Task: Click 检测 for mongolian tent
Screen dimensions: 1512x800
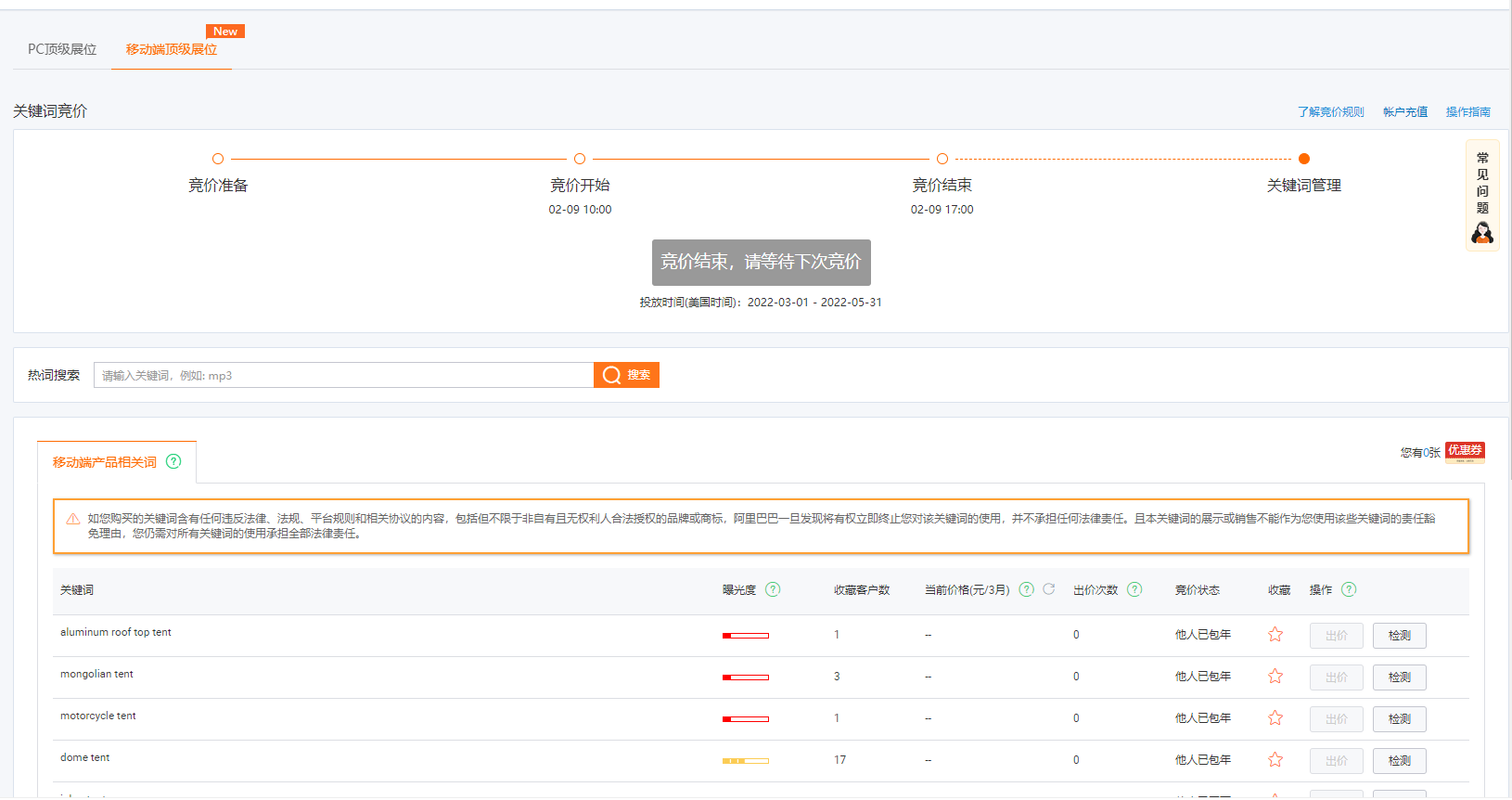Action: pyautogui.click(x=1400, y=677)
